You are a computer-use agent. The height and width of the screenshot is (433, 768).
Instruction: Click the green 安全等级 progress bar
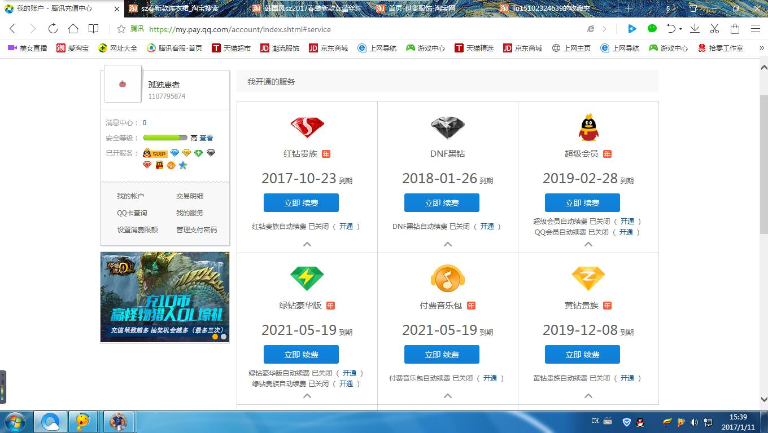click(165, 138)
